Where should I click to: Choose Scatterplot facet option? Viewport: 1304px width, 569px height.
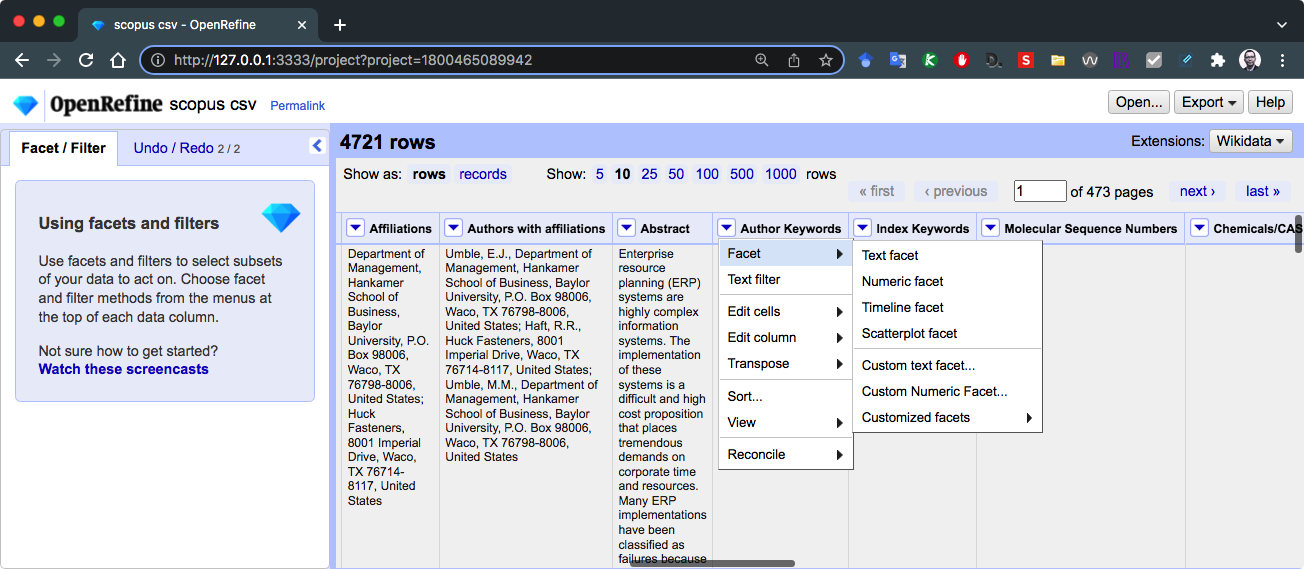coord(947,333)
